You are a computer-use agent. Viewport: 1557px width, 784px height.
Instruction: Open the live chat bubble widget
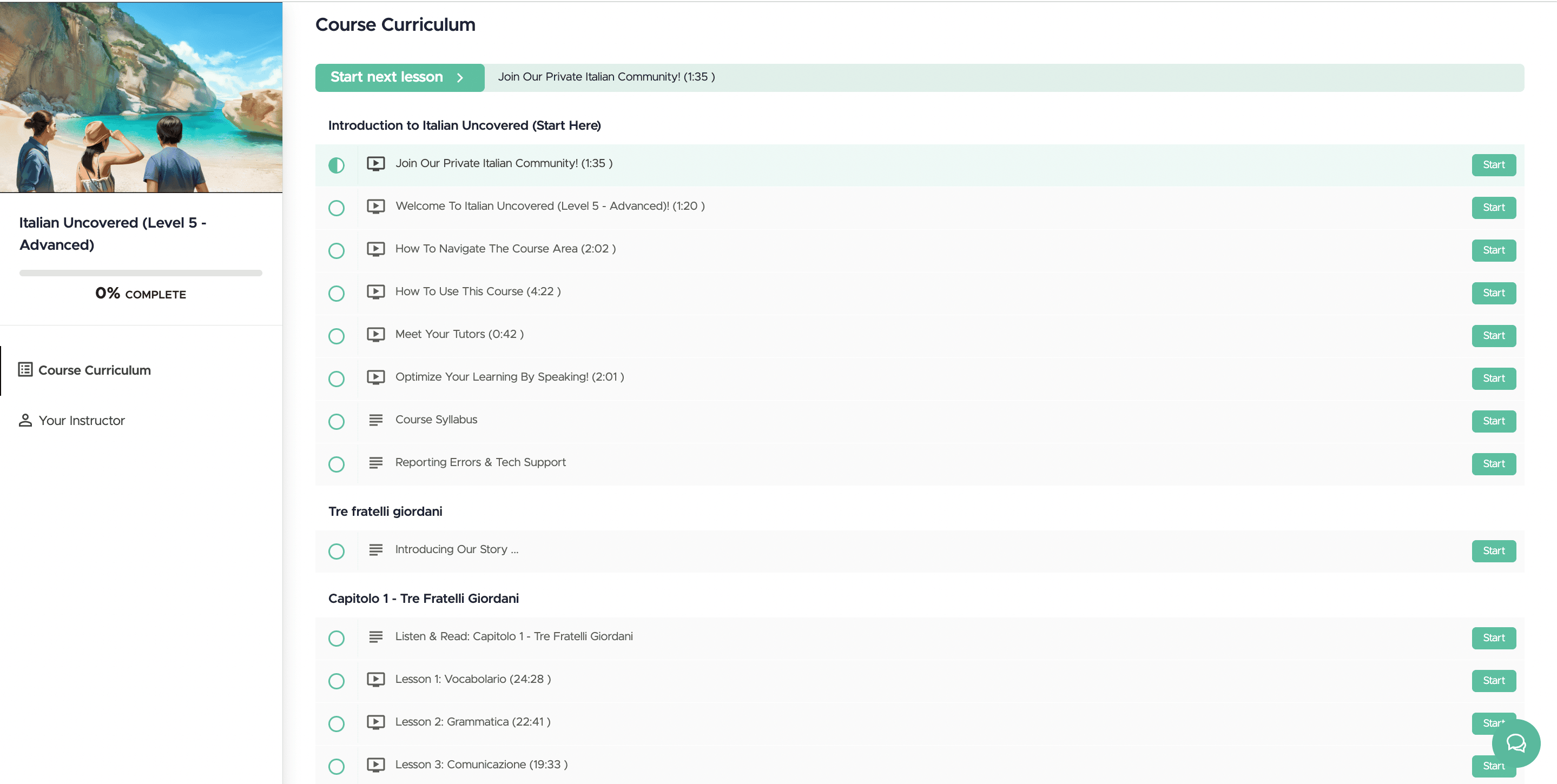[x=1515, y=743]
